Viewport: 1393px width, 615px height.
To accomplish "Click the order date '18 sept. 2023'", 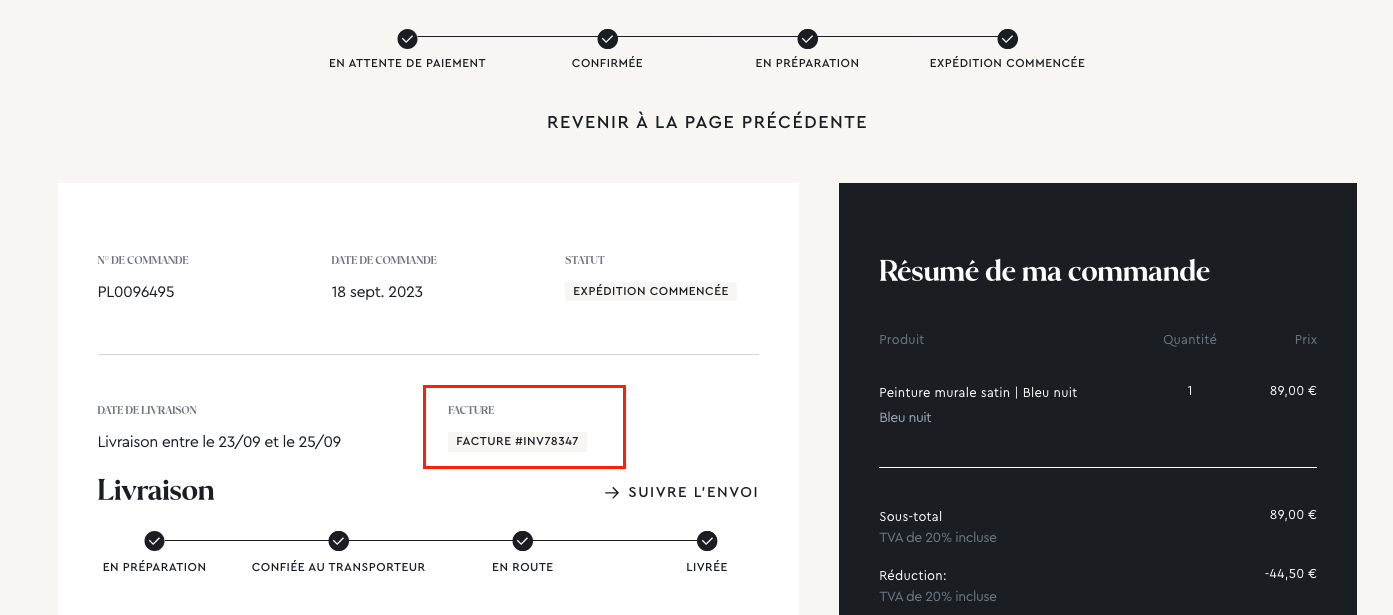I will (x=377, y=292).
